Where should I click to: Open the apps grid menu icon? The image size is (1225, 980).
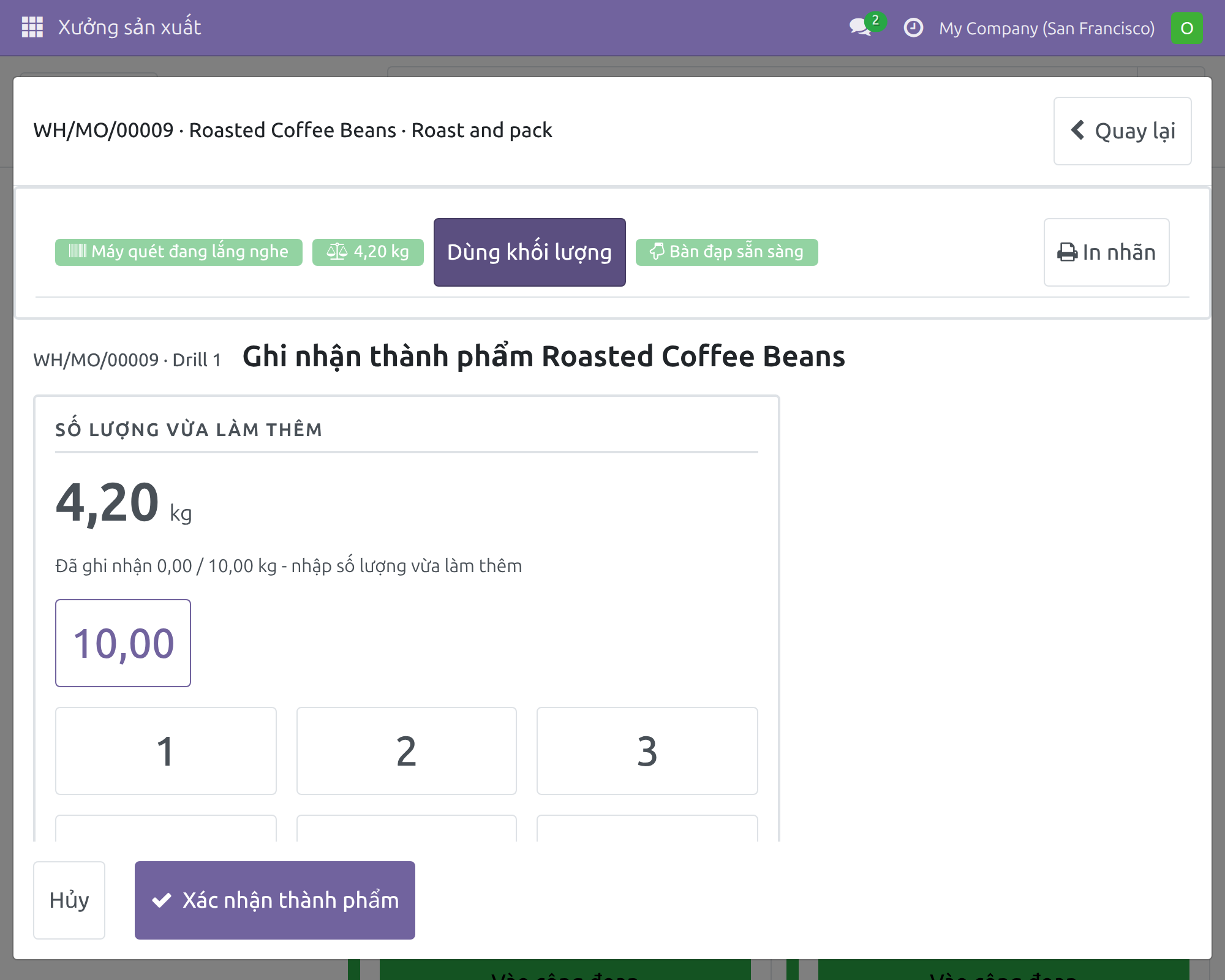[x=32, y=28]
